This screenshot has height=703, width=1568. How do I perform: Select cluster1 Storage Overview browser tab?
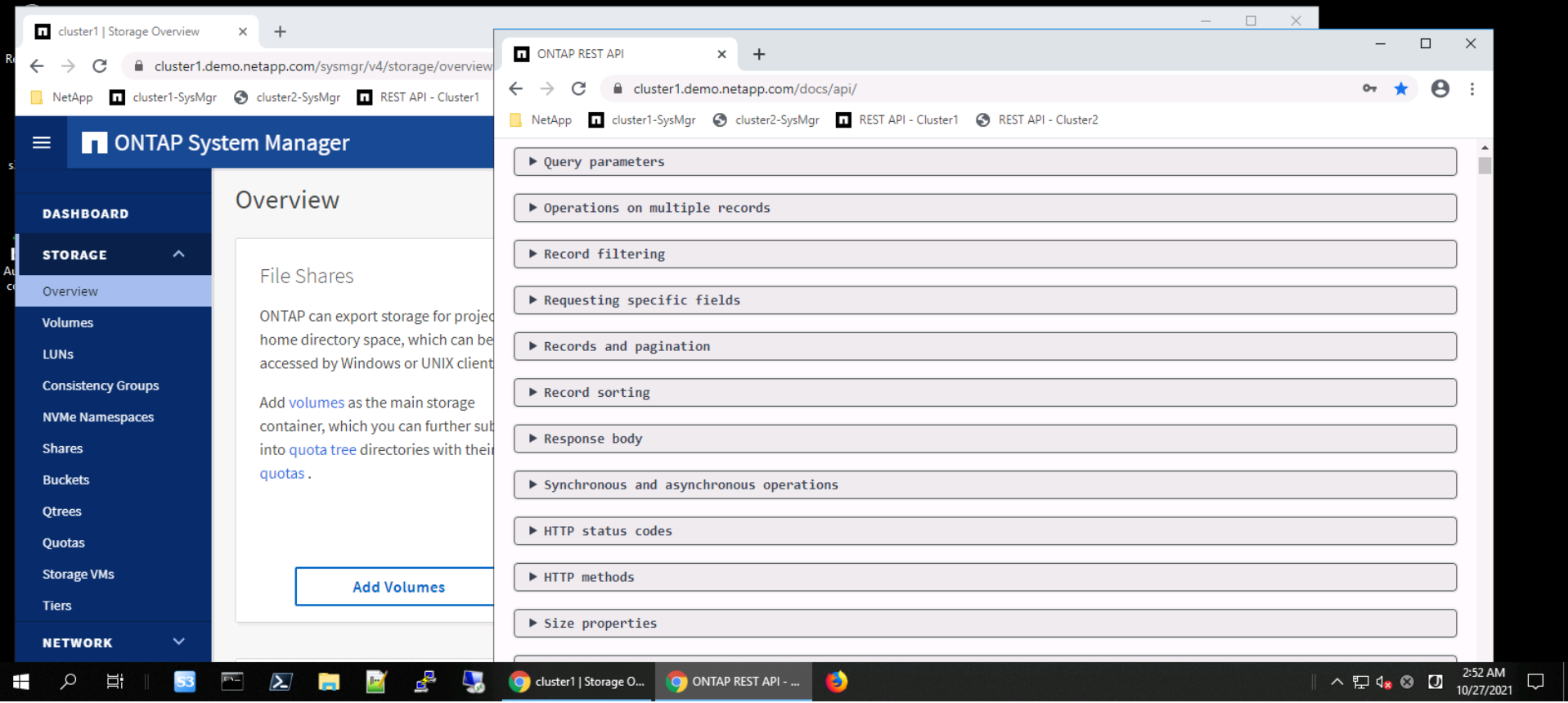[141, 31]
